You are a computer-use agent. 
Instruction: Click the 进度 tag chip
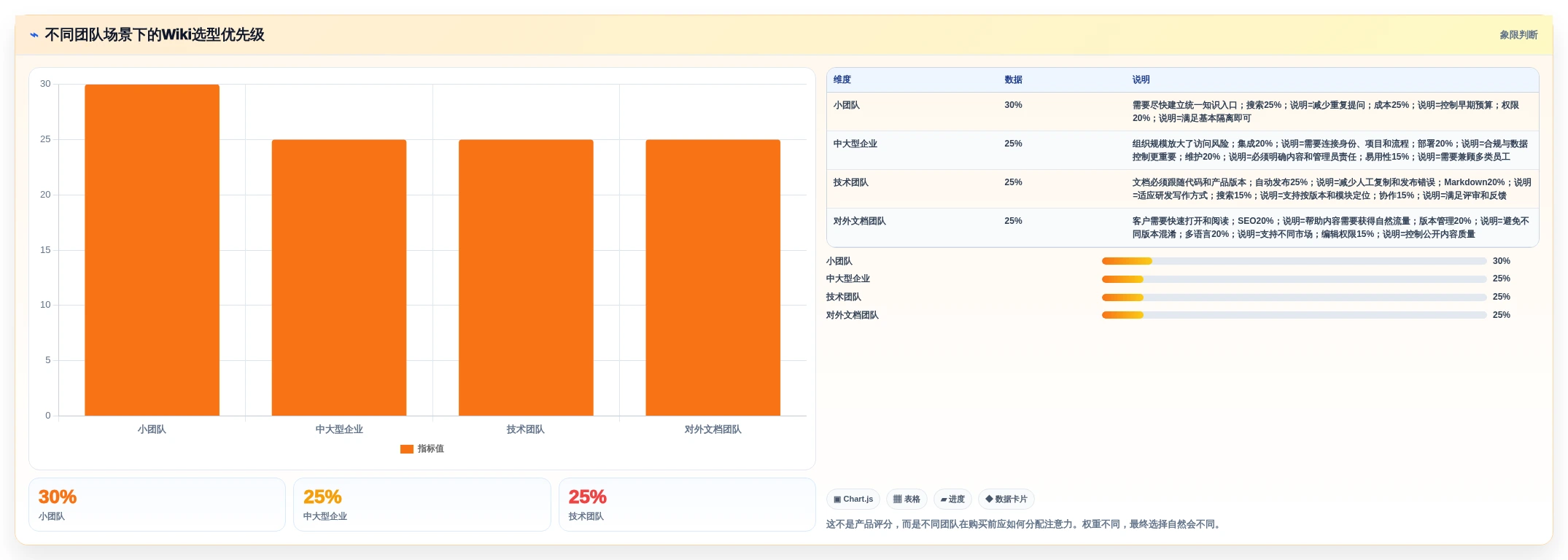point(952,499)
